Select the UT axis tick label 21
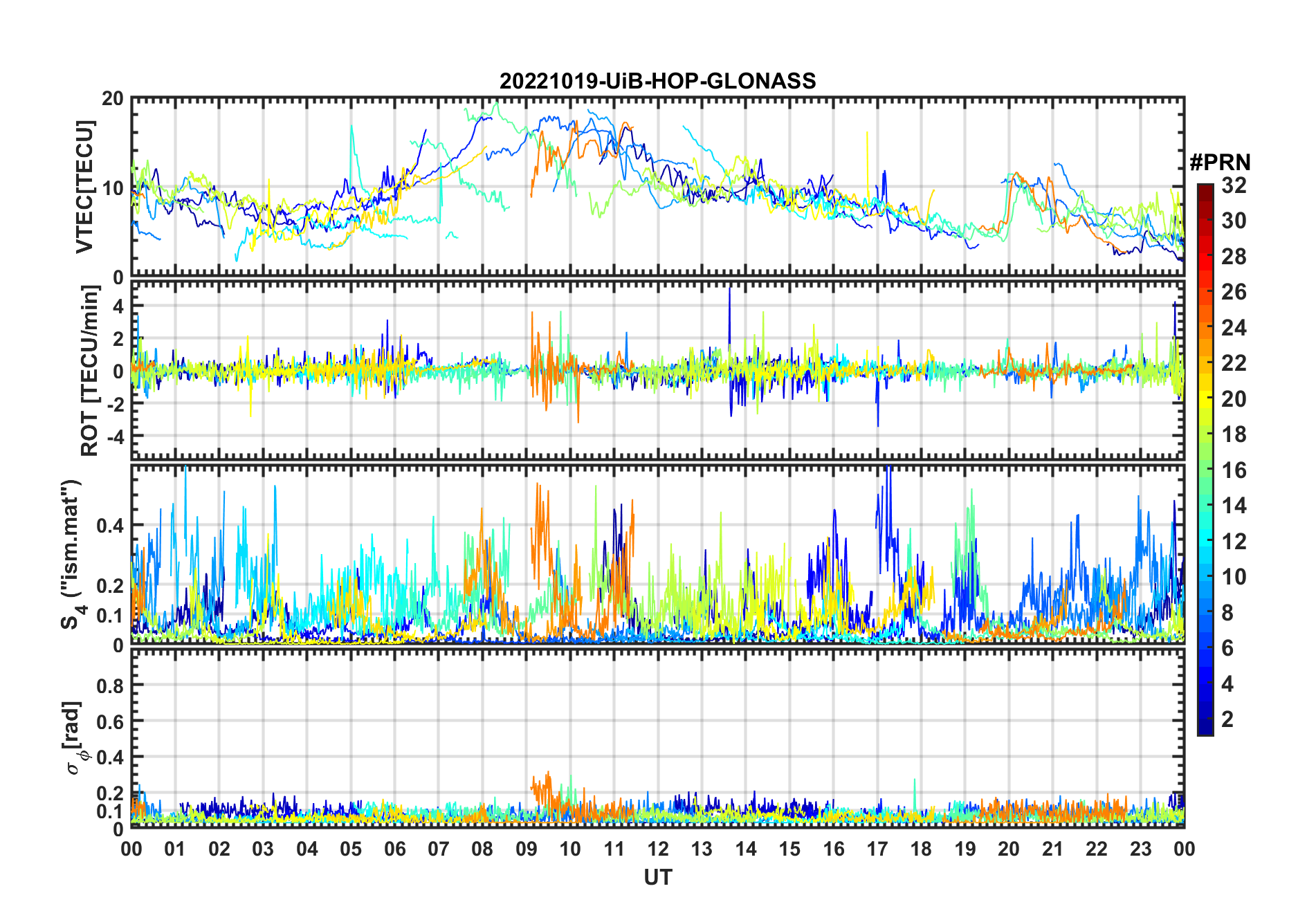The height and width of the screenshot is (920, 1316). pyautogui.click(x=1052, y=849)
